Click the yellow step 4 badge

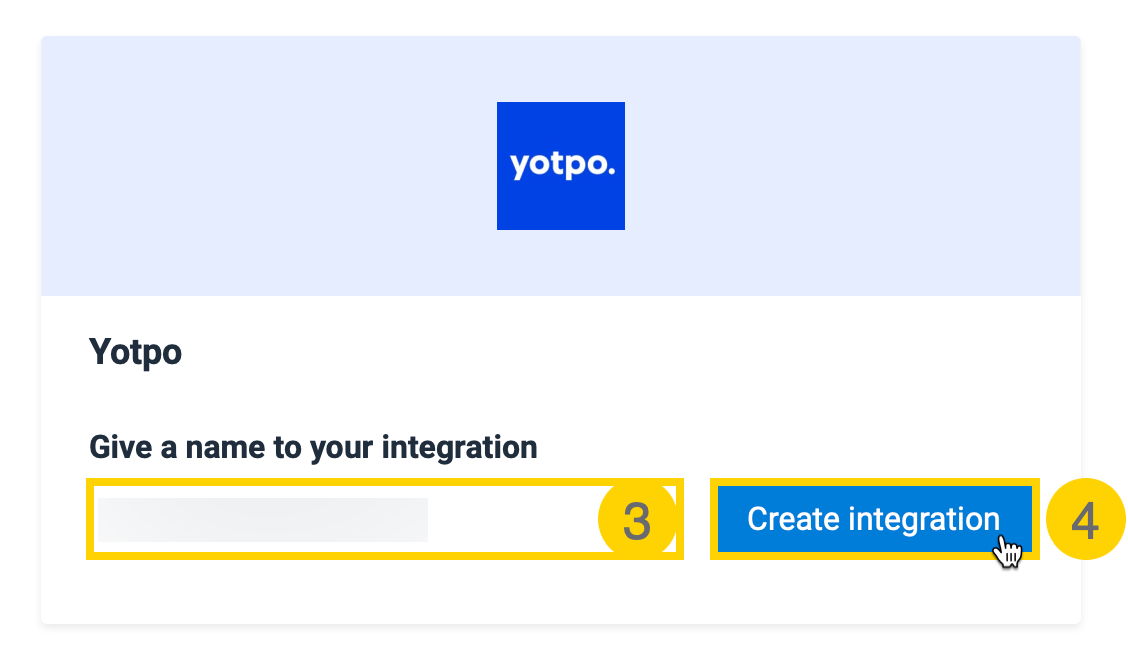[1085, 520]
